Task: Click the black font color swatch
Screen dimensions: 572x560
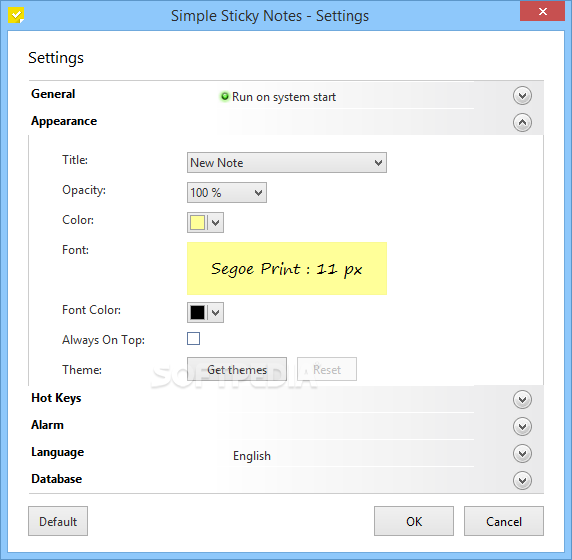Action: pyautogui.click(x=197, y=313)
